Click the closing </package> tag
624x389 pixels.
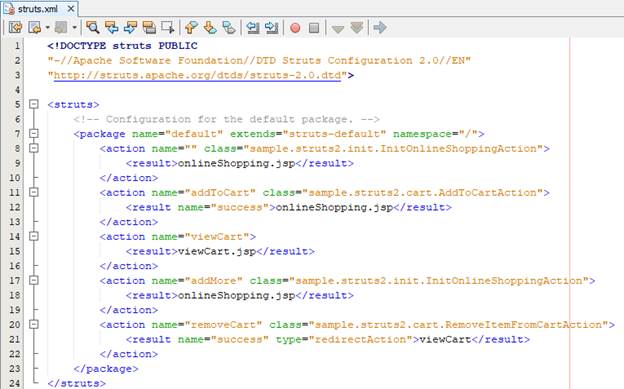pyautogui.click(x=106, y=369)
